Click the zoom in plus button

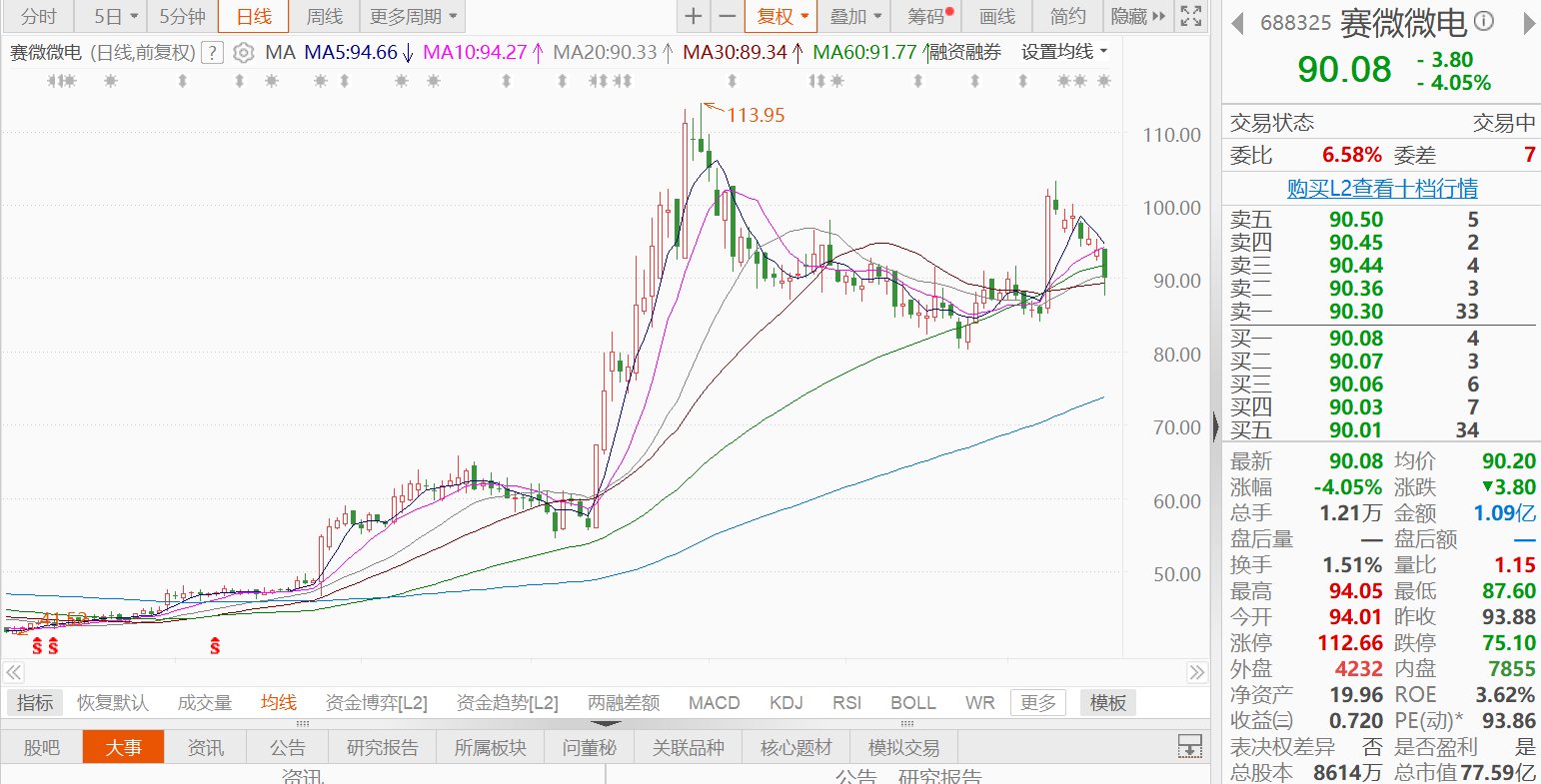694,16
